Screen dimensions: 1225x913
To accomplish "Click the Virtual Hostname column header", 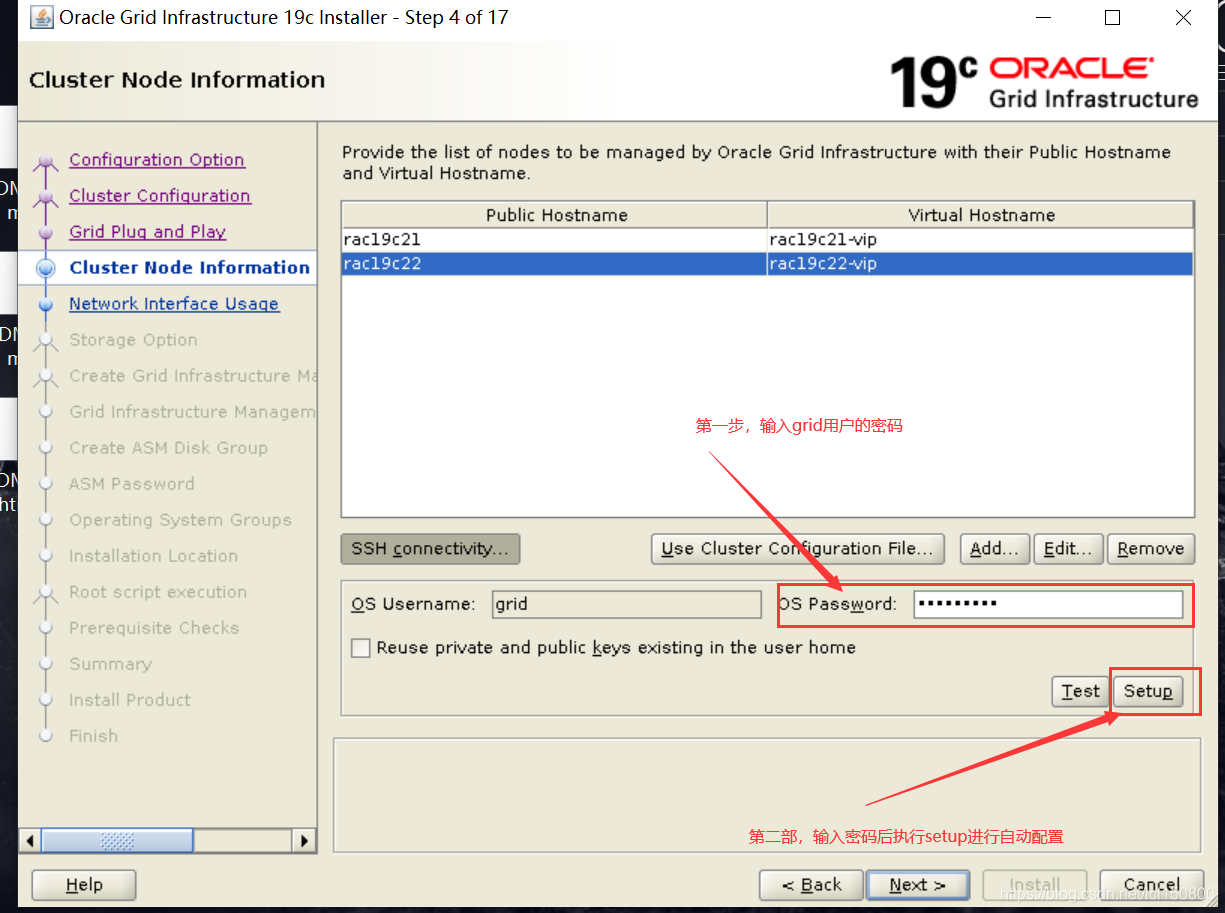I will 981,215.
